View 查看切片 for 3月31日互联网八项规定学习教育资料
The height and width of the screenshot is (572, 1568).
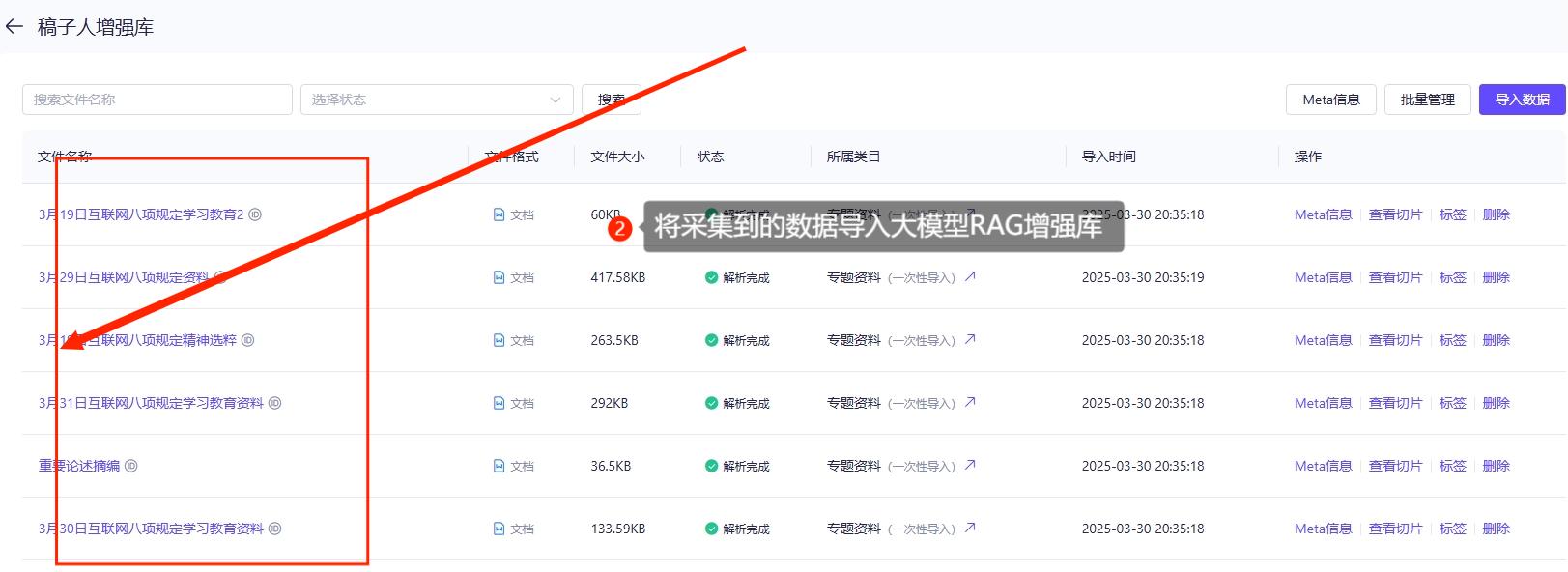[x=1396, y=403]
